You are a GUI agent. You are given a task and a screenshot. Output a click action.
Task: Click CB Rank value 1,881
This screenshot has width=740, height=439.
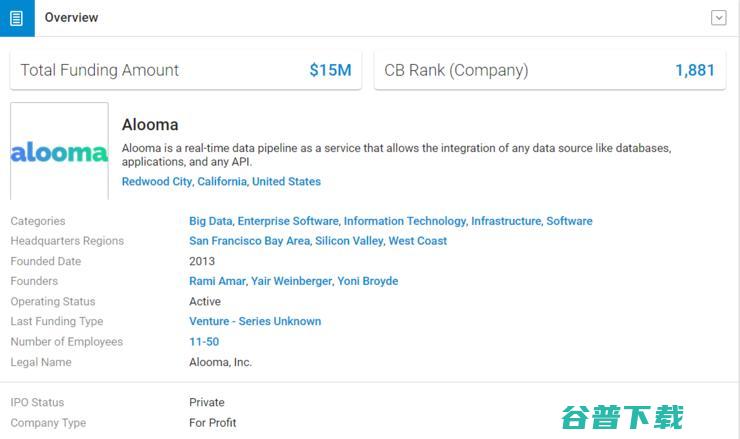point(695,70)
